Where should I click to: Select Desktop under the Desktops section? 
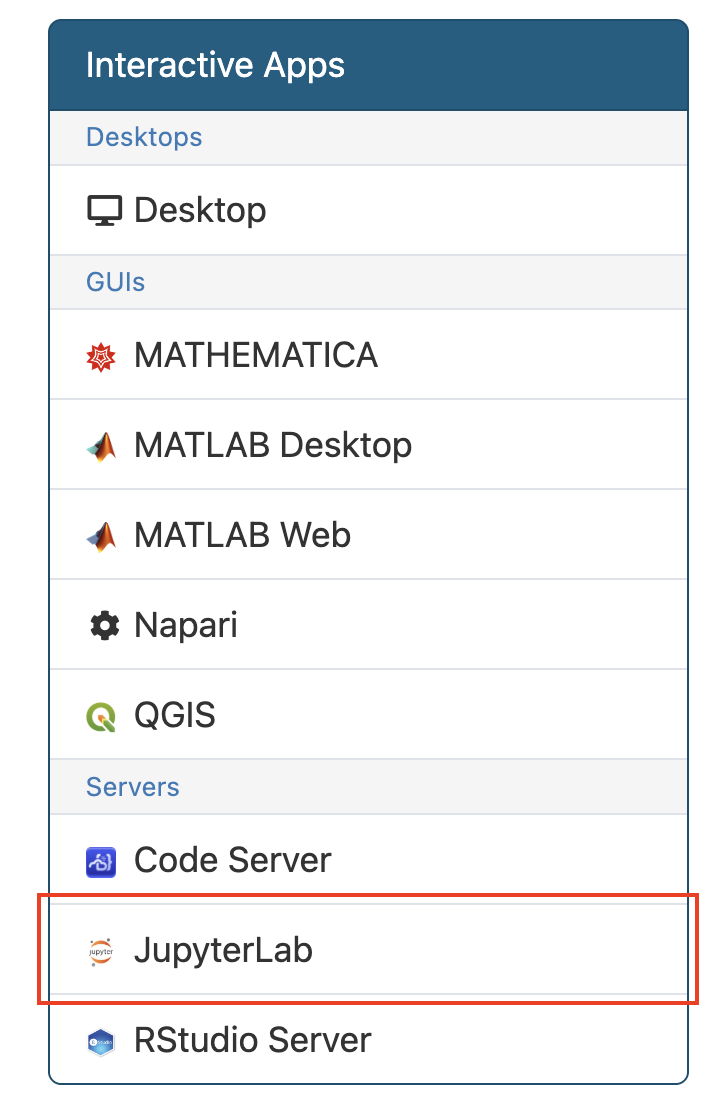point(199,209)
